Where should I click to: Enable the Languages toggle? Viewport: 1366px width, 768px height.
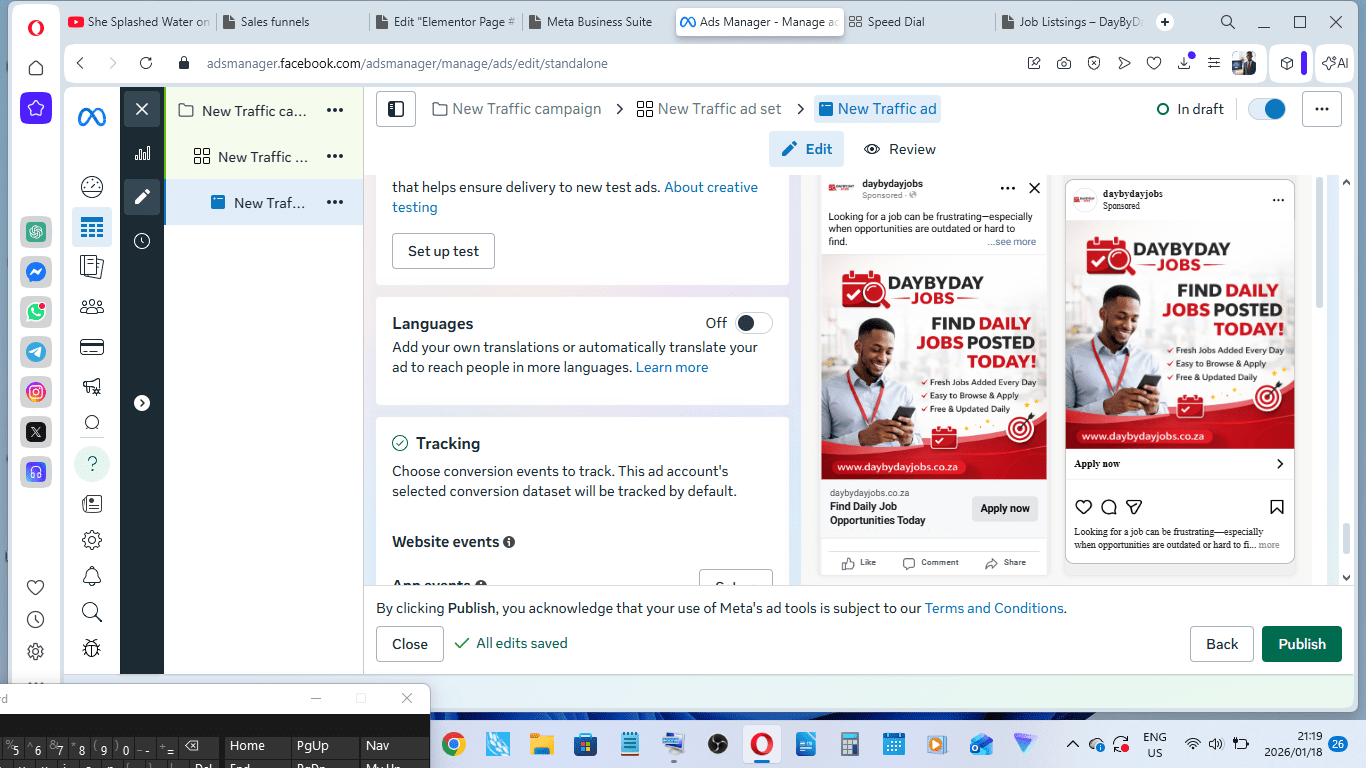pyautogui.click(x=753, y=323)
